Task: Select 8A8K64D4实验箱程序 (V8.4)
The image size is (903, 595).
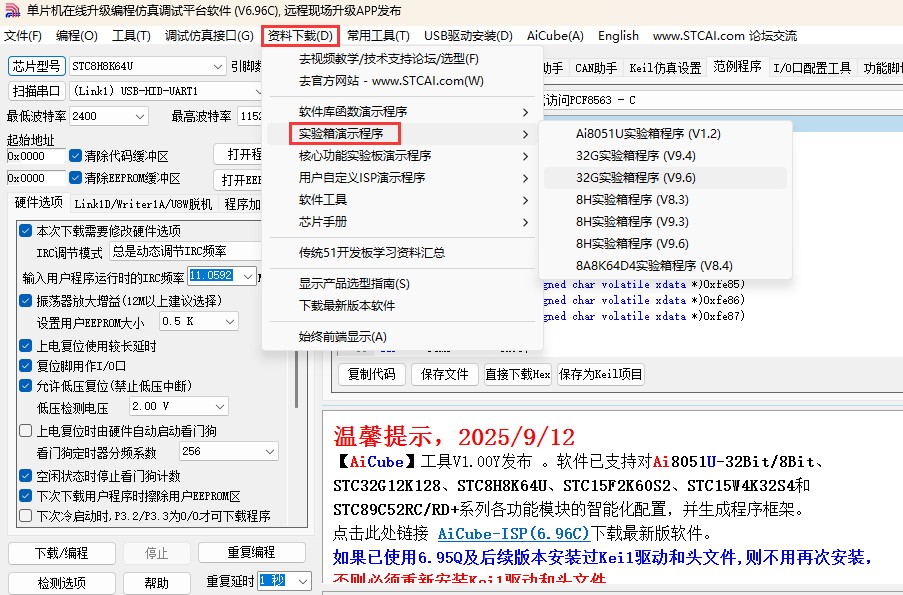Action: (665, 266)
